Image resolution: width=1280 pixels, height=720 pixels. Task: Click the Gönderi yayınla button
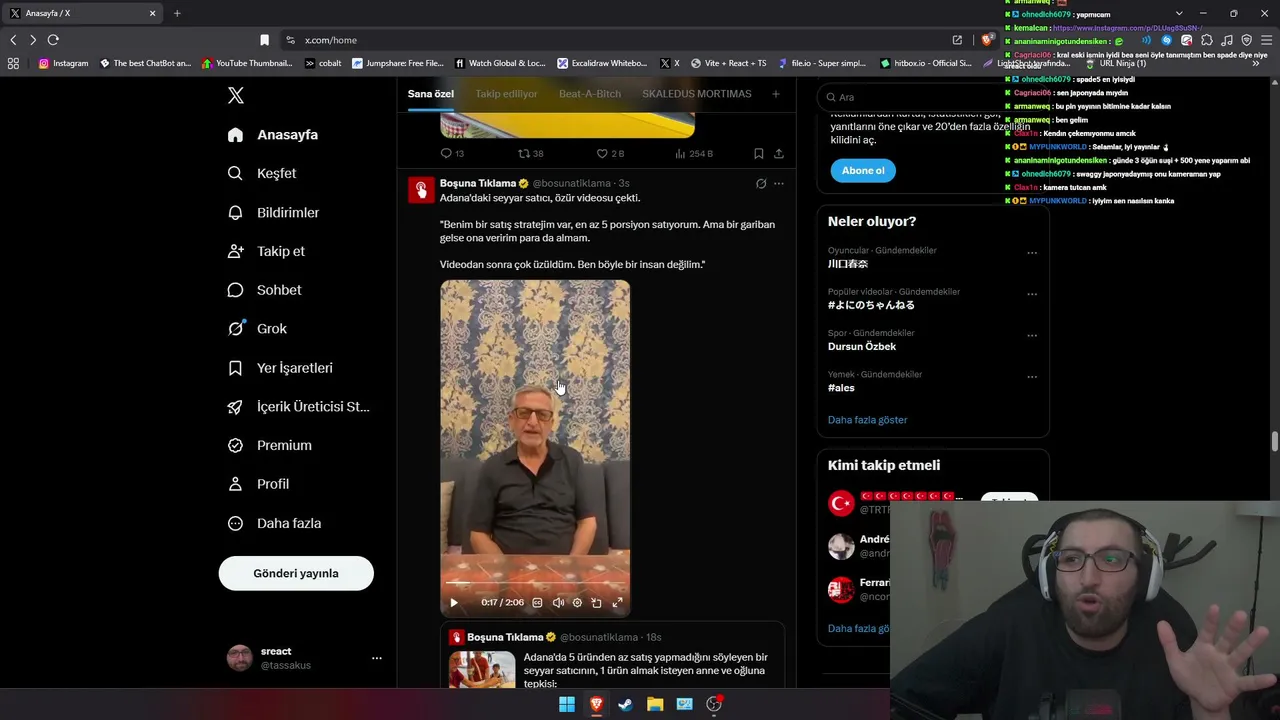(296, 573)
